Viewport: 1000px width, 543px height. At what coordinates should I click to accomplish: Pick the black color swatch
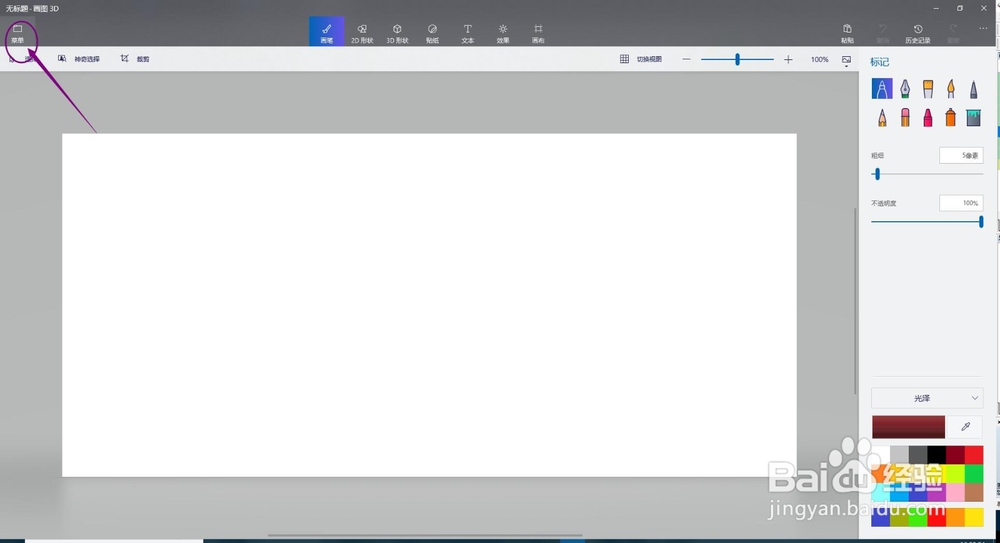coord(936,455)
